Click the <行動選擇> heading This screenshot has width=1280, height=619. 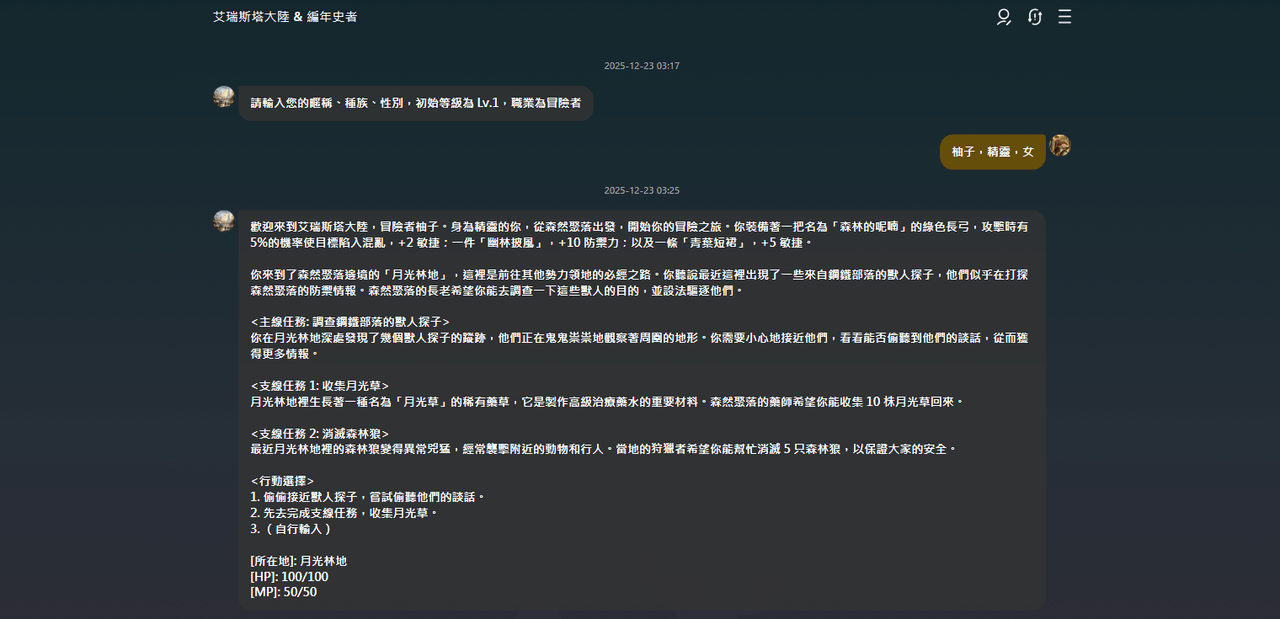(x=282, y=481)
